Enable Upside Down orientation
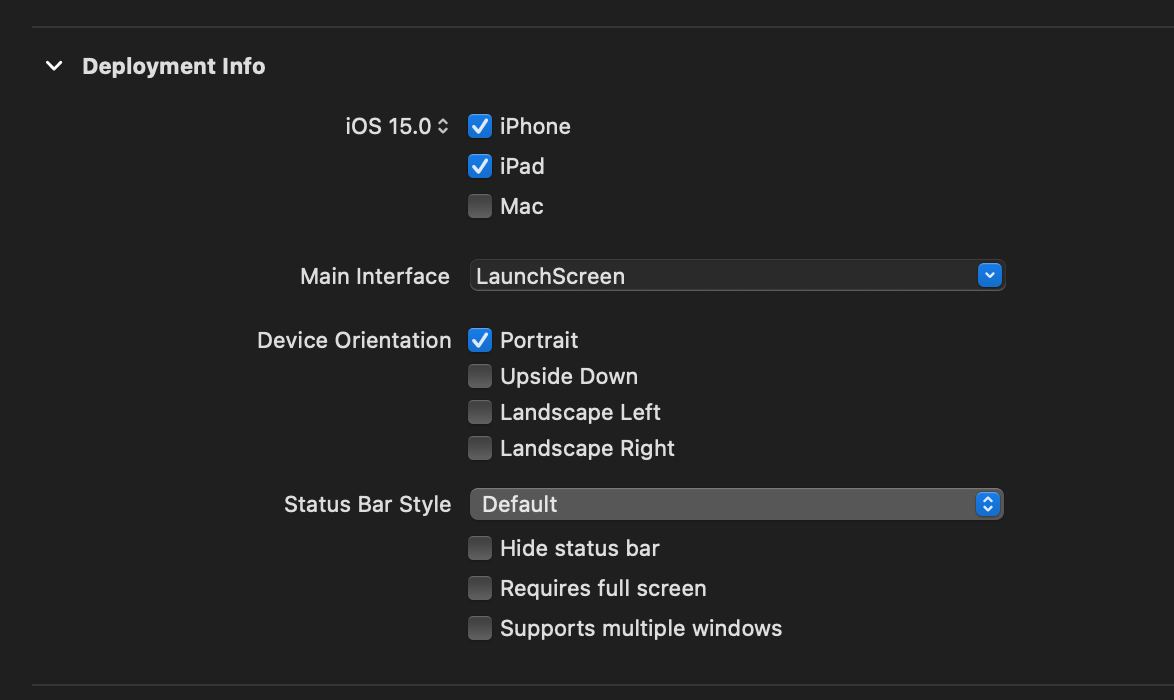This screenshot has width=1174, height=700. tap(480, 376)
